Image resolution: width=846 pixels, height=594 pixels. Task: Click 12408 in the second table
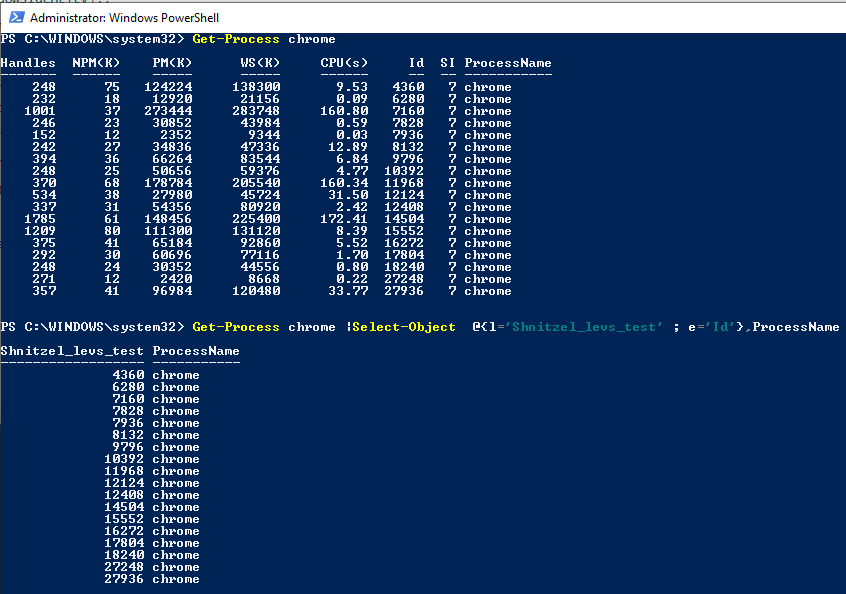click(x=124, y=495)
